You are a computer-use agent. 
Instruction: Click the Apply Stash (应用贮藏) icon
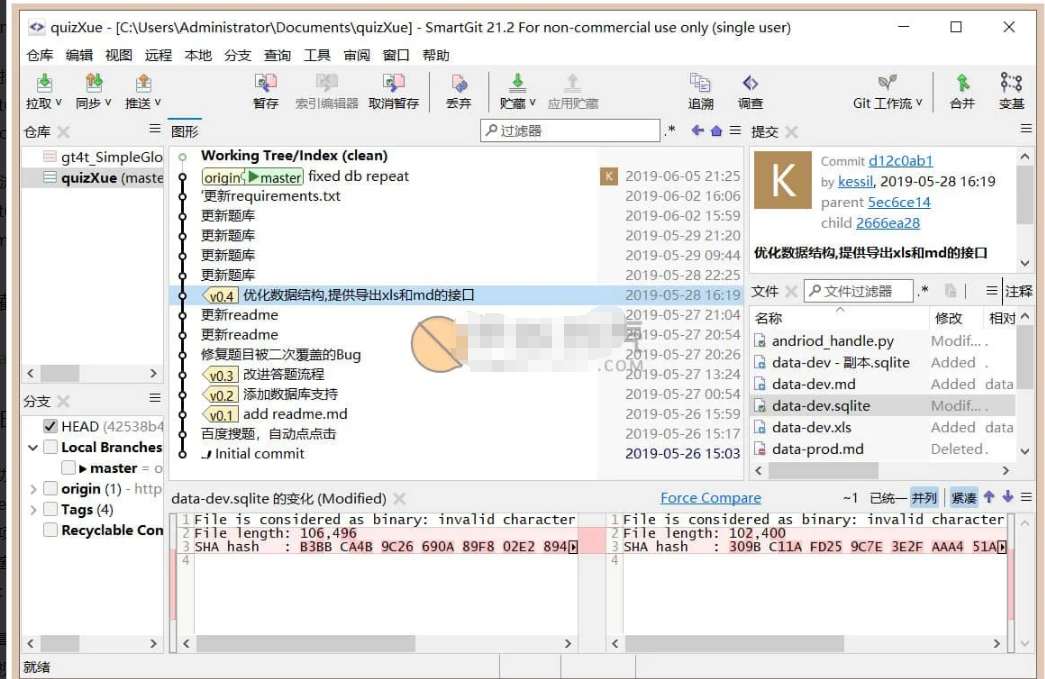[572, 84]
